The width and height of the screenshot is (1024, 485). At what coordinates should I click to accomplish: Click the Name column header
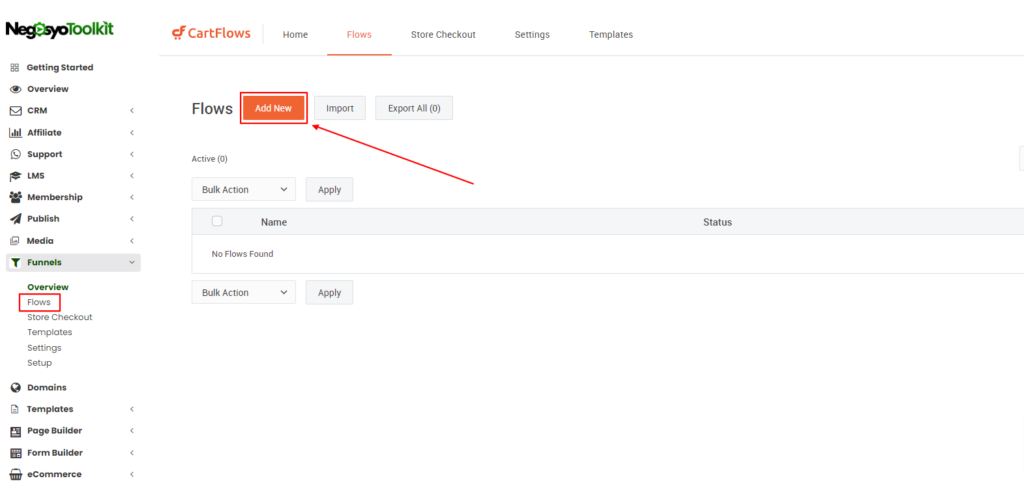tap(274, 222)
